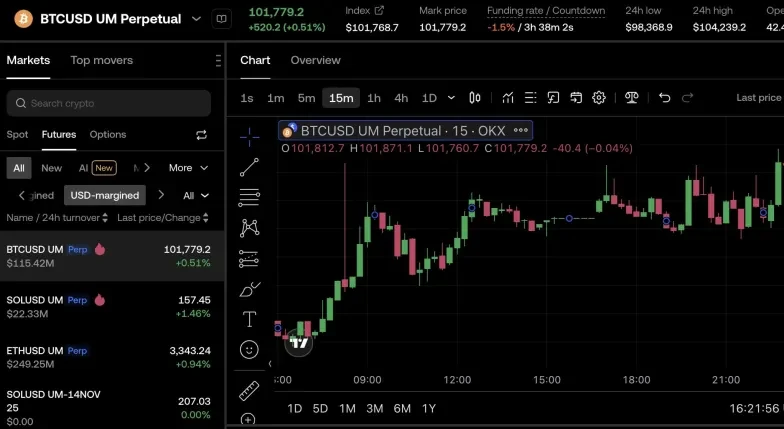
Task: Switch to the Overview tab
Action: point(315,60)
